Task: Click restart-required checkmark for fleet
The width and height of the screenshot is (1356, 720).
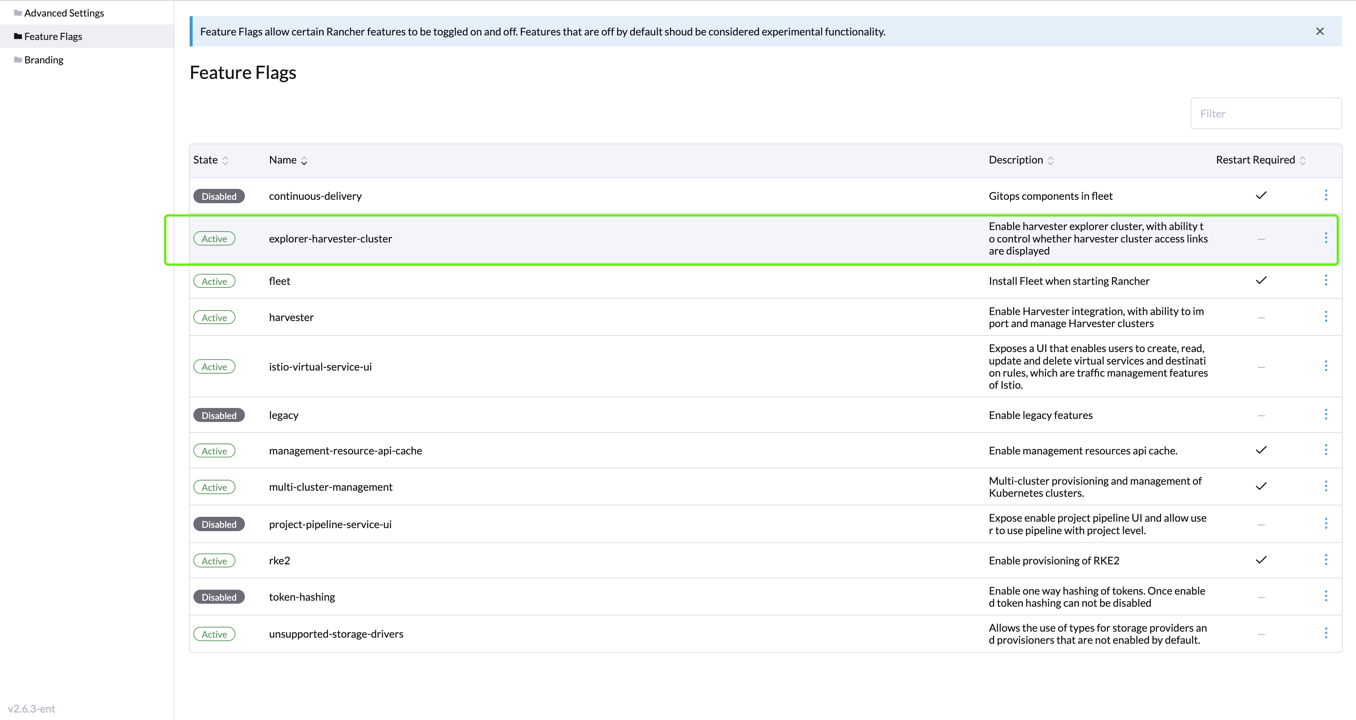Action: [x=1261, y=280]
